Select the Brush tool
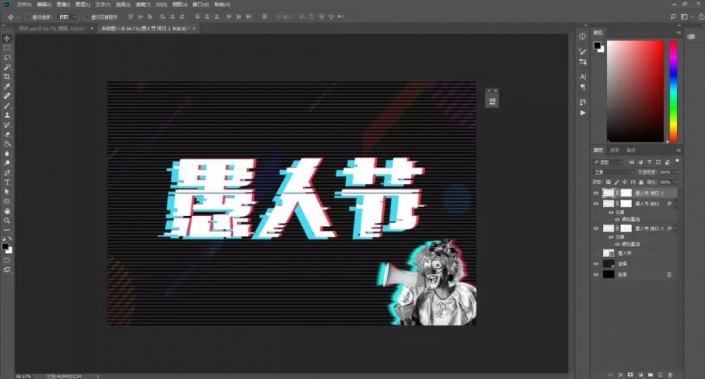This screenshot has width=705, height=379. [7, 106]
